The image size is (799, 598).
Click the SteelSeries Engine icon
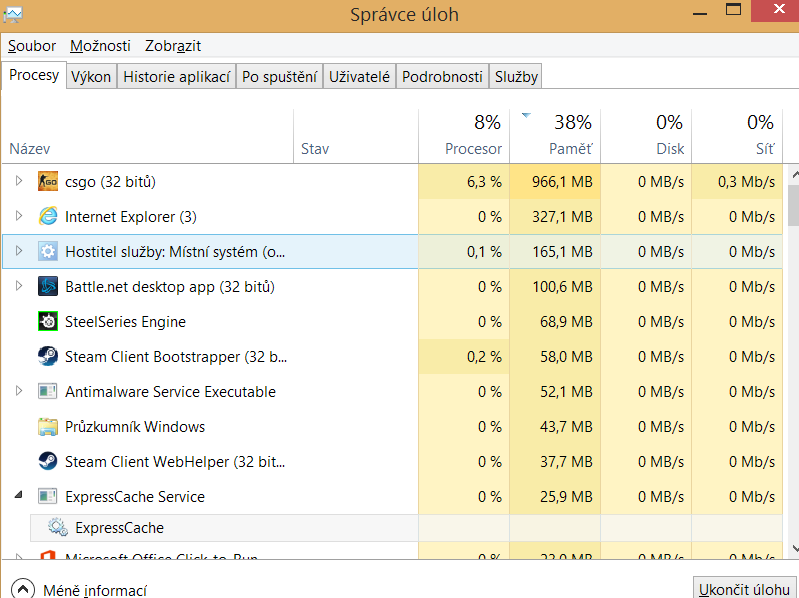[48, 322]
